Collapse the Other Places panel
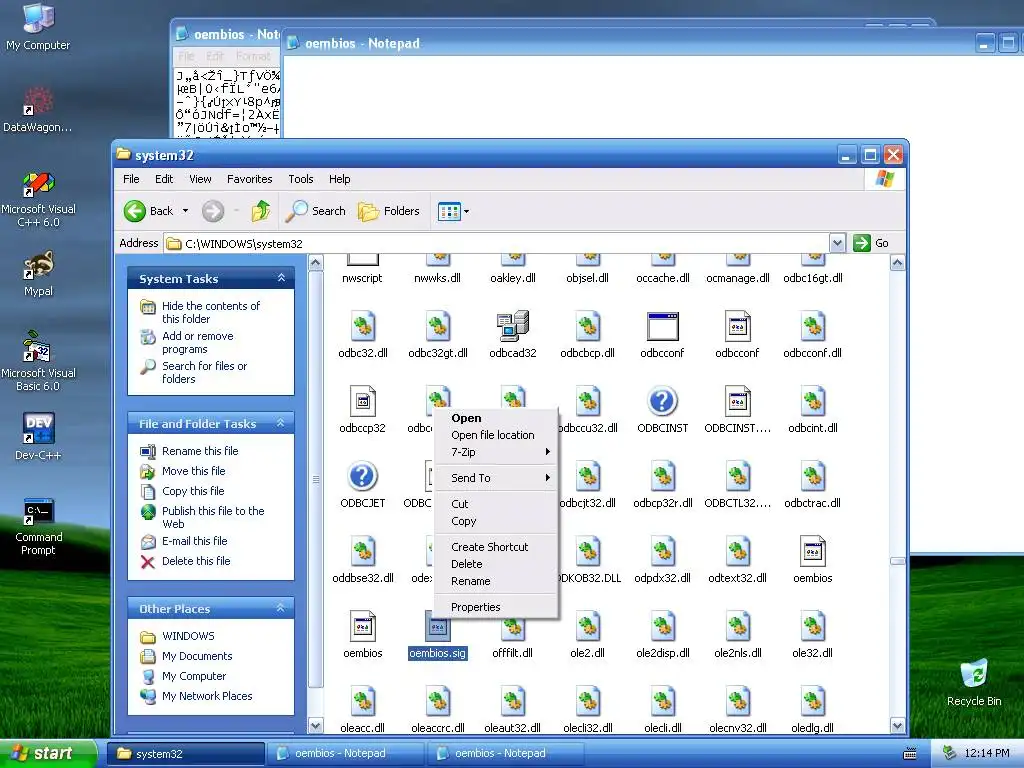This screenshot has height=768, width=1024. click(x=281, y=608)
